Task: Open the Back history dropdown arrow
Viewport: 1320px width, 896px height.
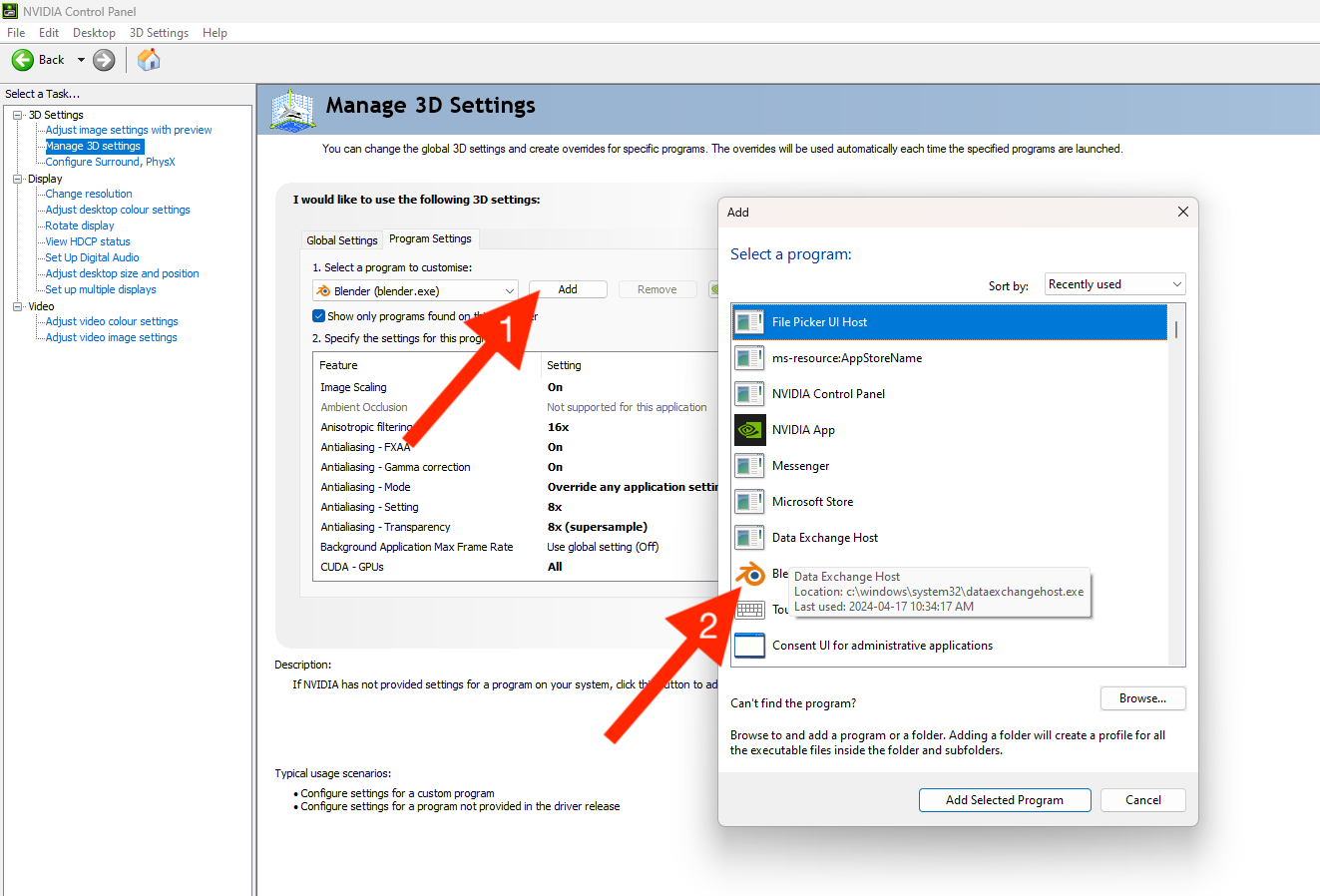Action: coord(81,60)
